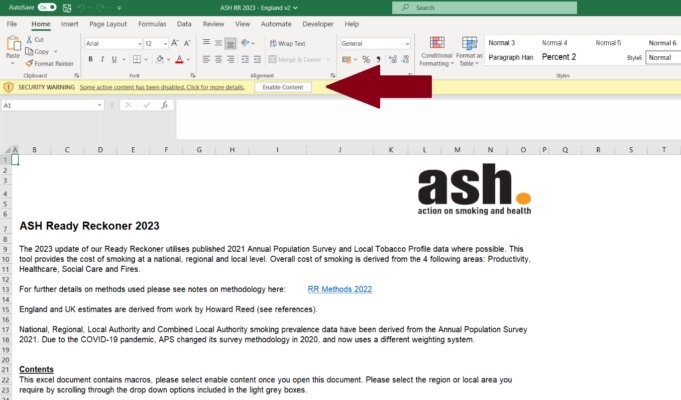Click the Orientation text angle icon
The height and width of the screenshot is (400, 681).
[x=245, y=43]
